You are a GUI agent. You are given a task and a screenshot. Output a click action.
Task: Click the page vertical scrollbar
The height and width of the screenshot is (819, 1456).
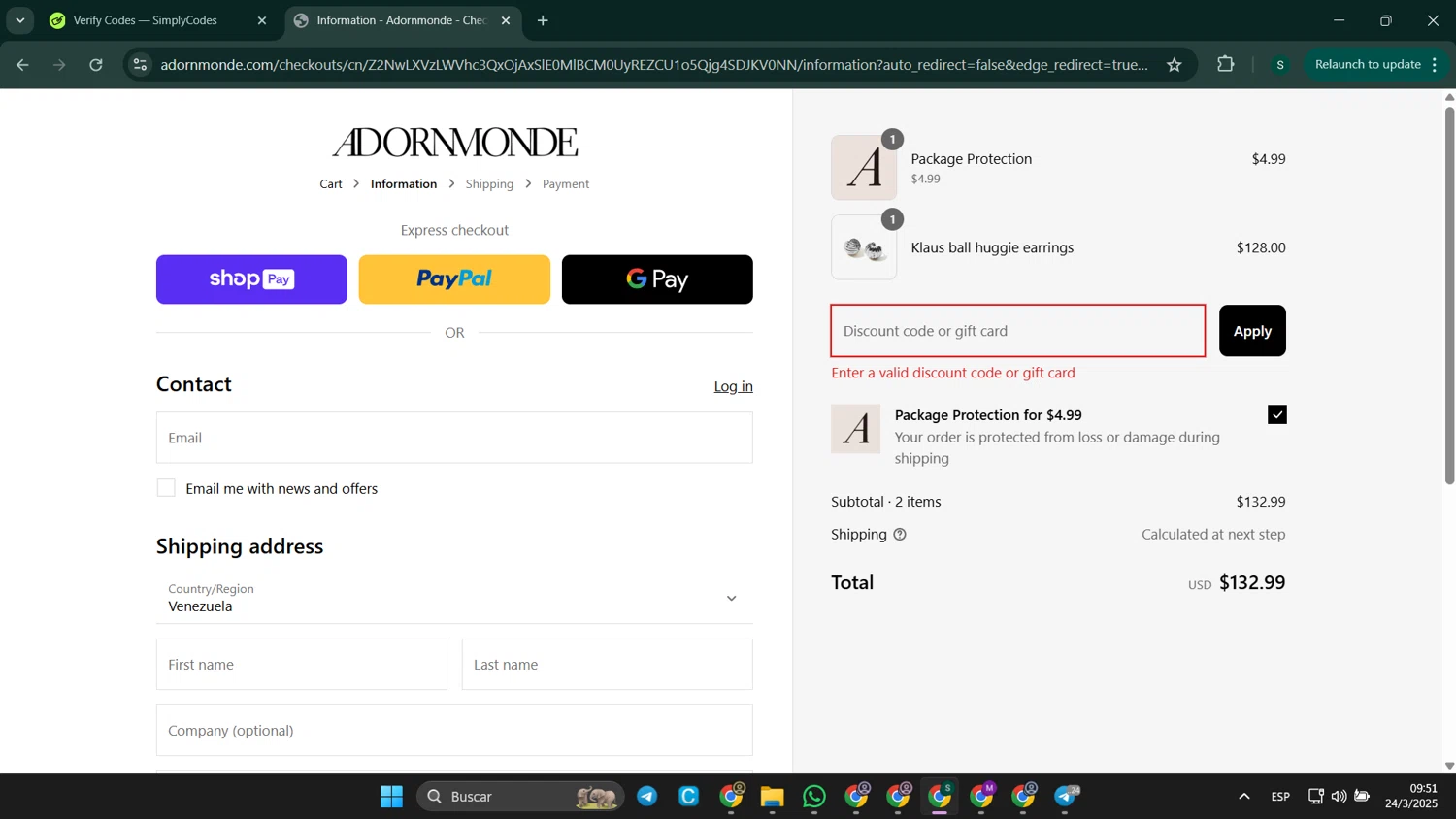pos(1449,296)
